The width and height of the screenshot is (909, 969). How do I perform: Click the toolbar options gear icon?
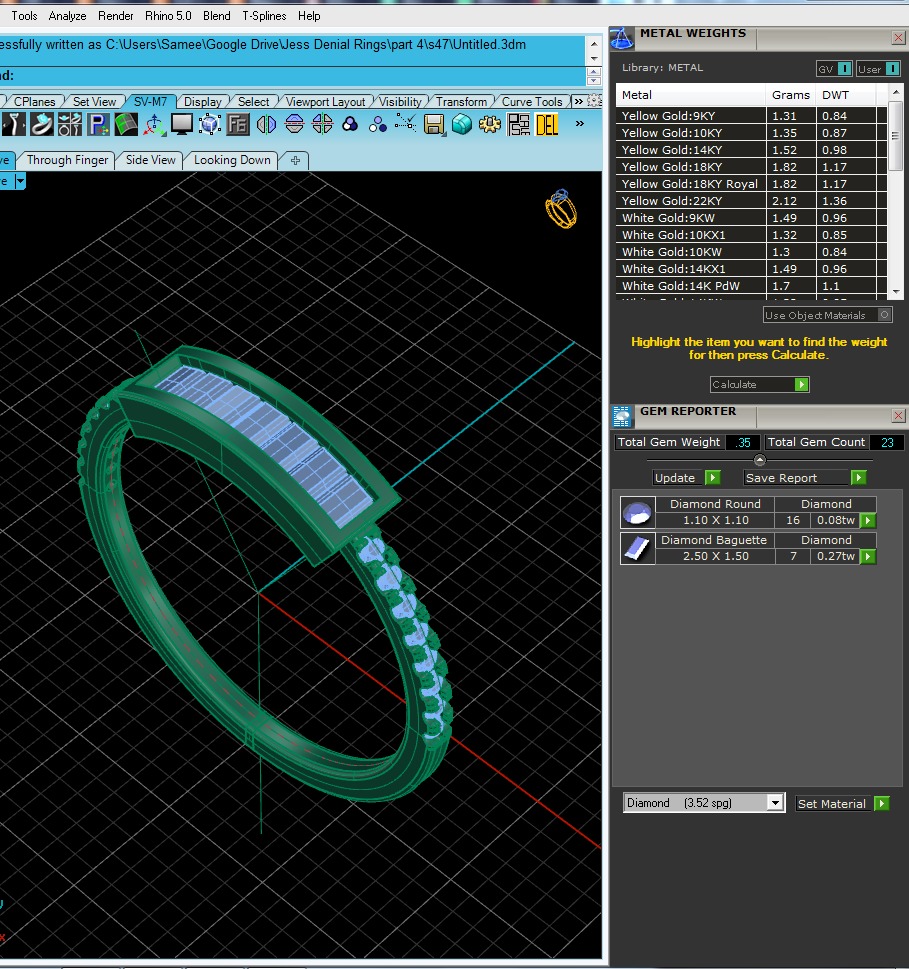[594, 100]
